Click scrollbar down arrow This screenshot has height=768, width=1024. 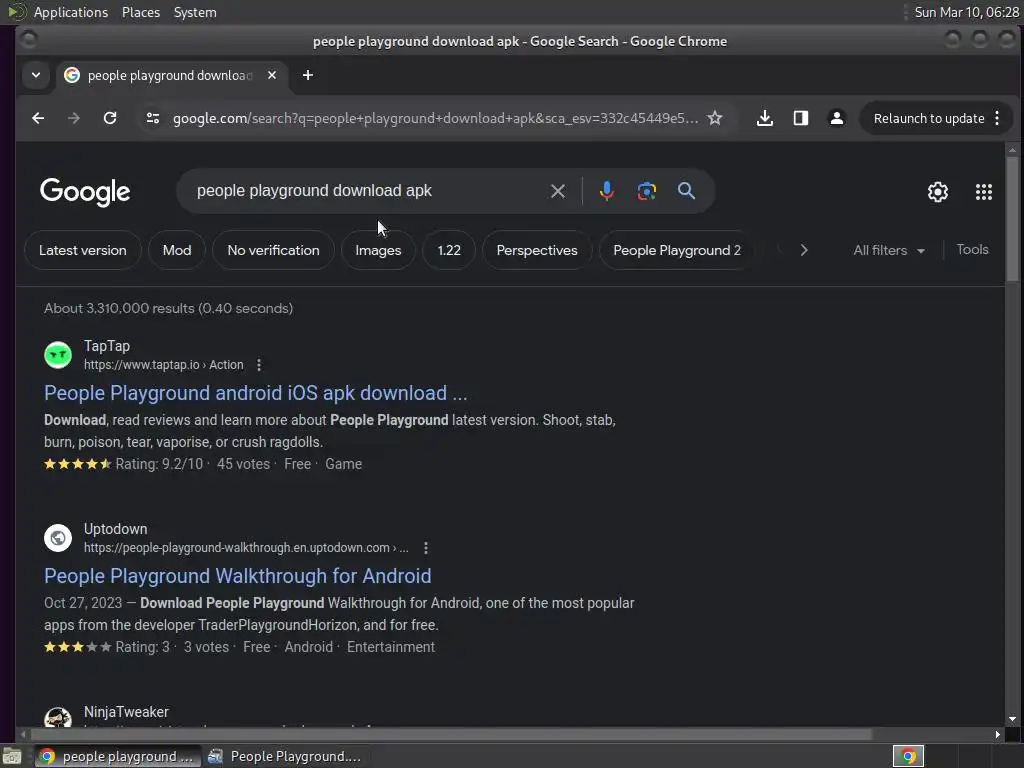coord(1012,718)
